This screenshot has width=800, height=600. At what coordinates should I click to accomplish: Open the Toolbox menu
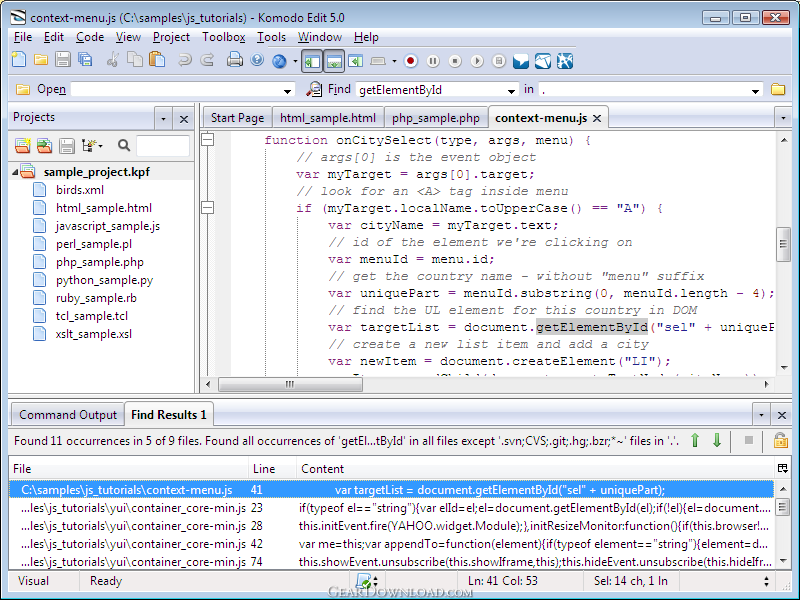pyautogui.click(x=223, y=37)
